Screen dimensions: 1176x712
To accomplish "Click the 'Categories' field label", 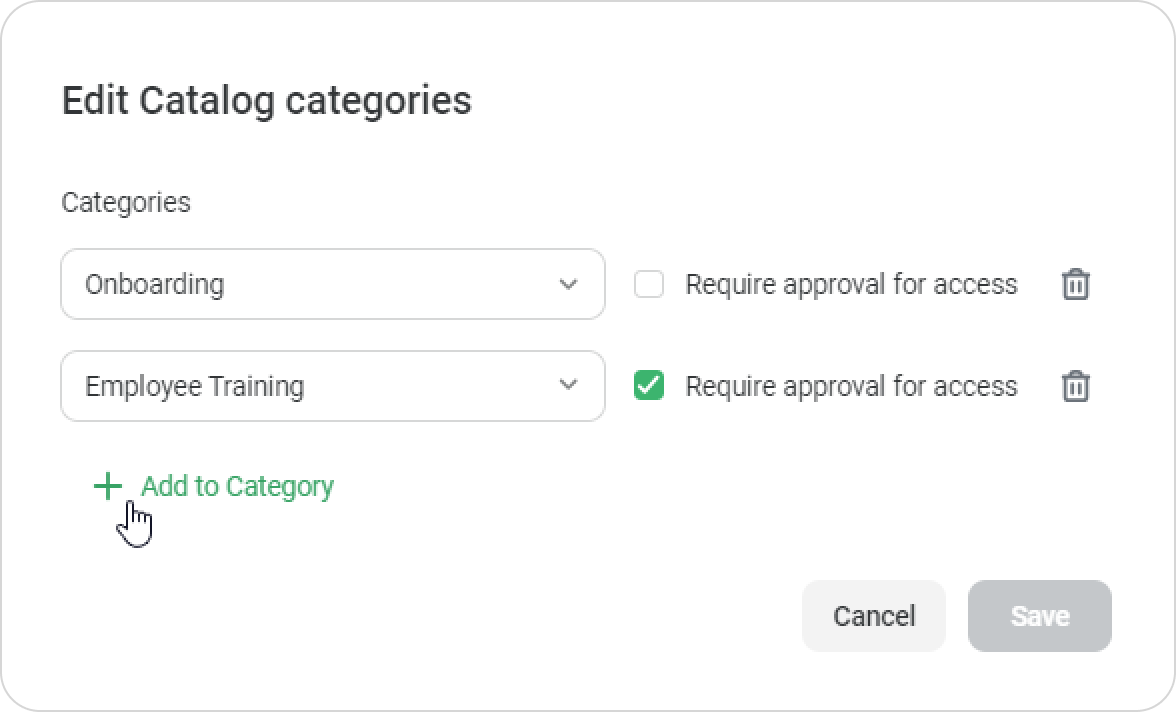I will point(126,202).
